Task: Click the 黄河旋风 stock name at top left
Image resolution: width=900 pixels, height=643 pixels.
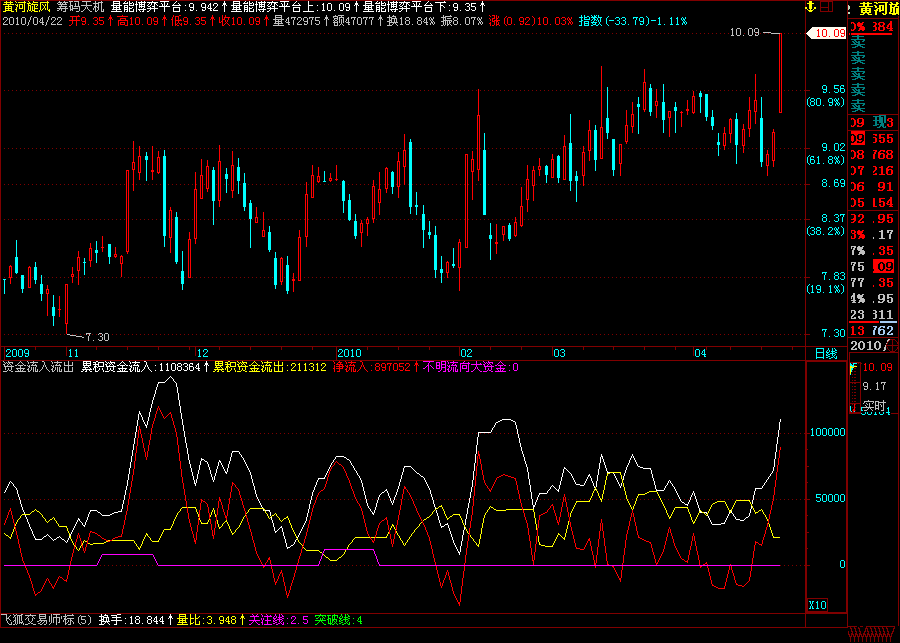Action: [26, 6]
